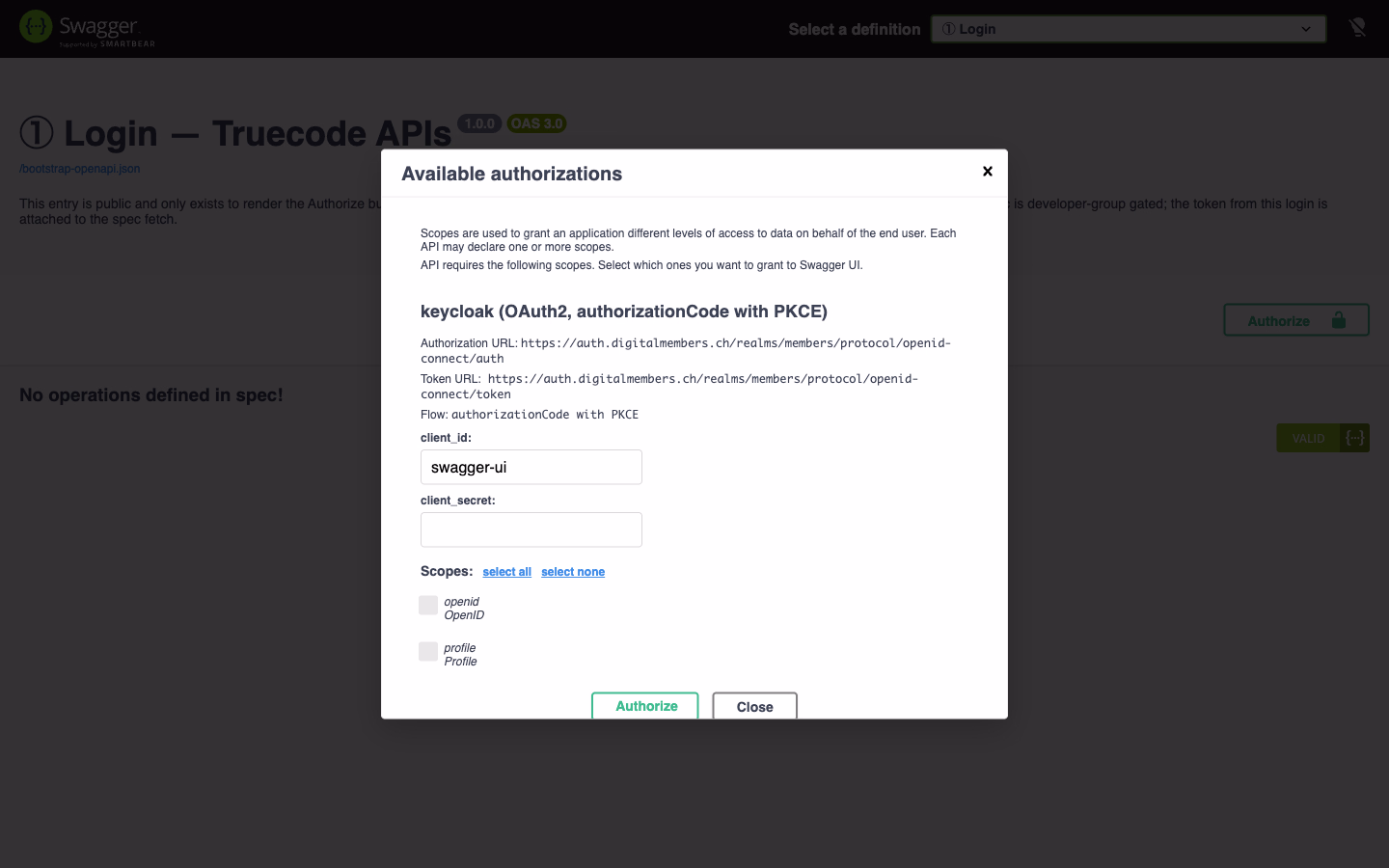Click the Available authorizations title
This screenshot has width=1389, height=868.
(x=512, y=174)
